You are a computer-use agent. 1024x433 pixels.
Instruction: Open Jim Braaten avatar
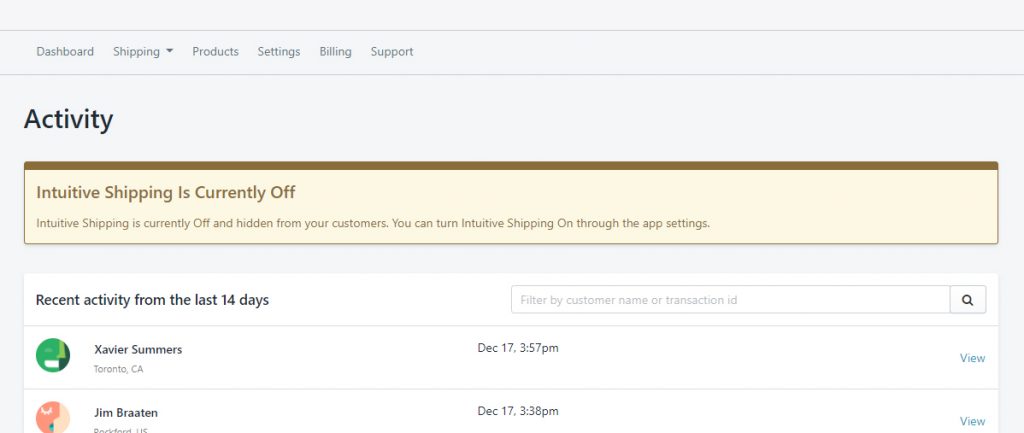[53, 417]
